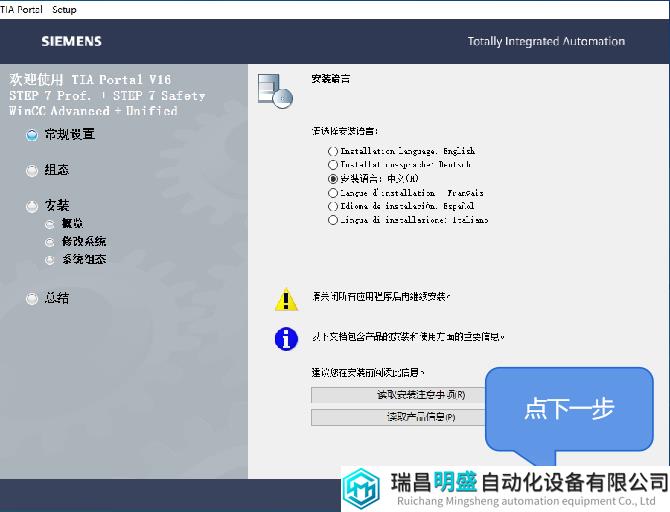Viewport: 670px width, 512px height.
Task: Click the 安装语言 section heading
Action: 331,79
